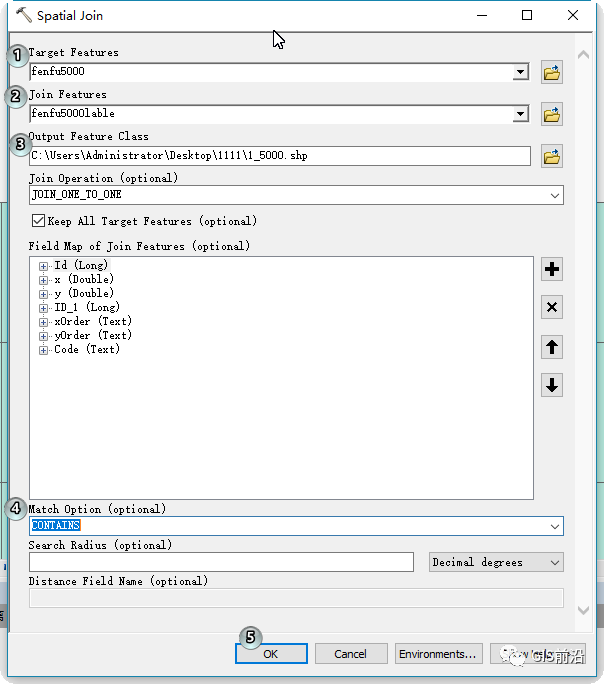Open the Join Operation dropdown

[555, 195]
